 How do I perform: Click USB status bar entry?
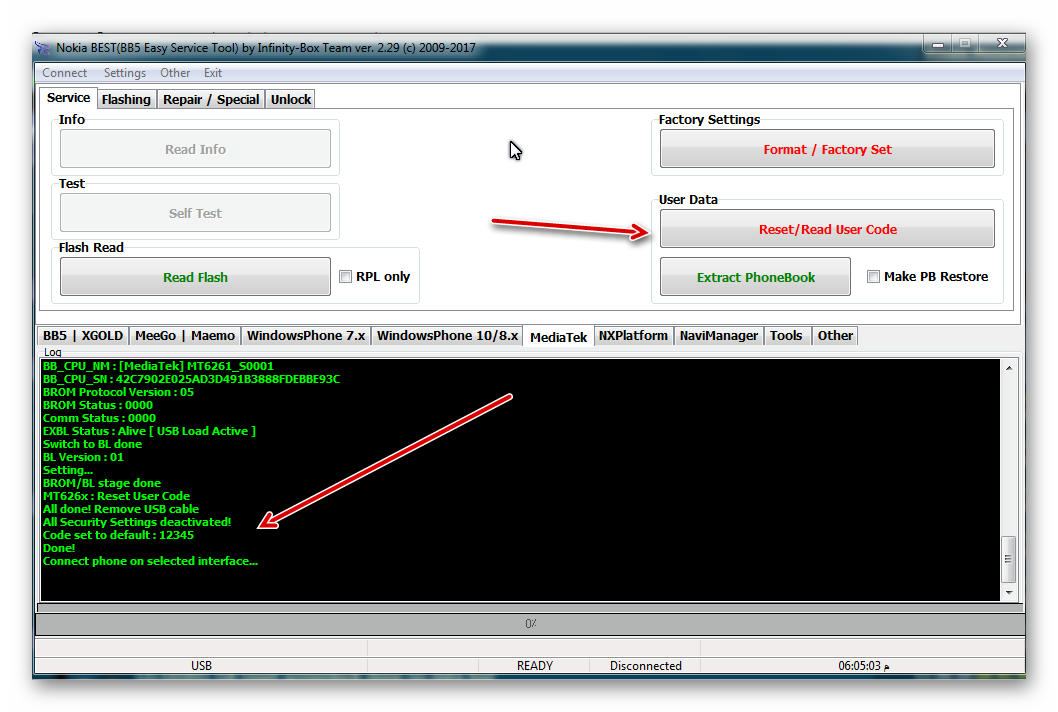click(201, 665)
